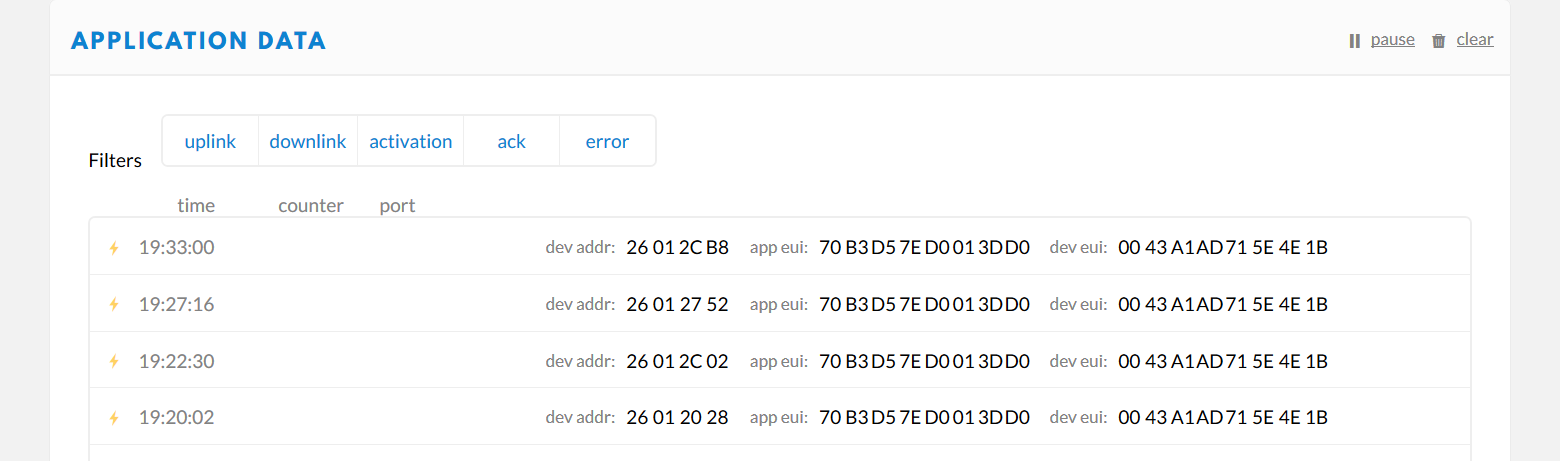The width and height of the screenshot is (1560, 461).
Task: Click dev addr 26 01 20 28
Action: pyautogui.click(x=677, y=417)
